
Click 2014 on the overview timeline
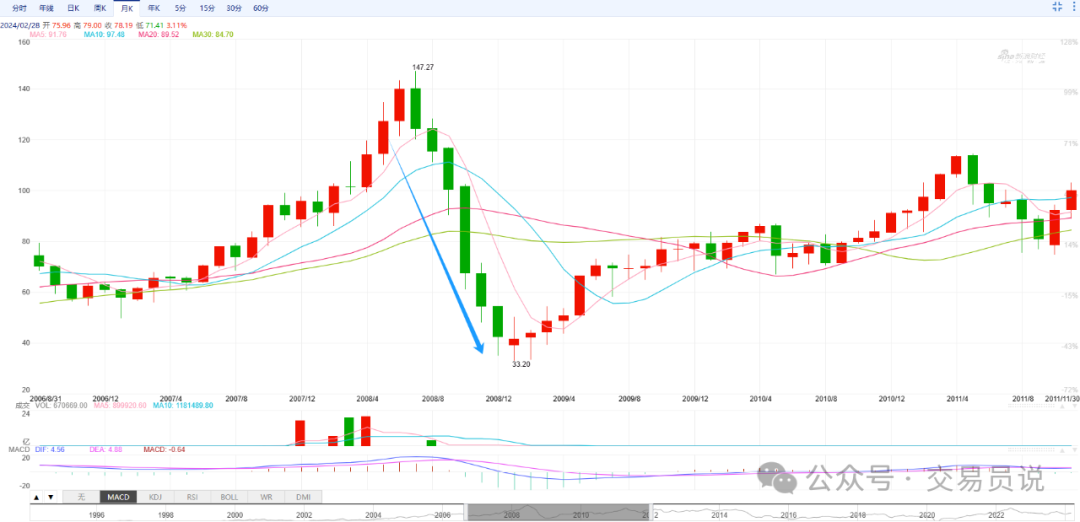coord(719,515)
